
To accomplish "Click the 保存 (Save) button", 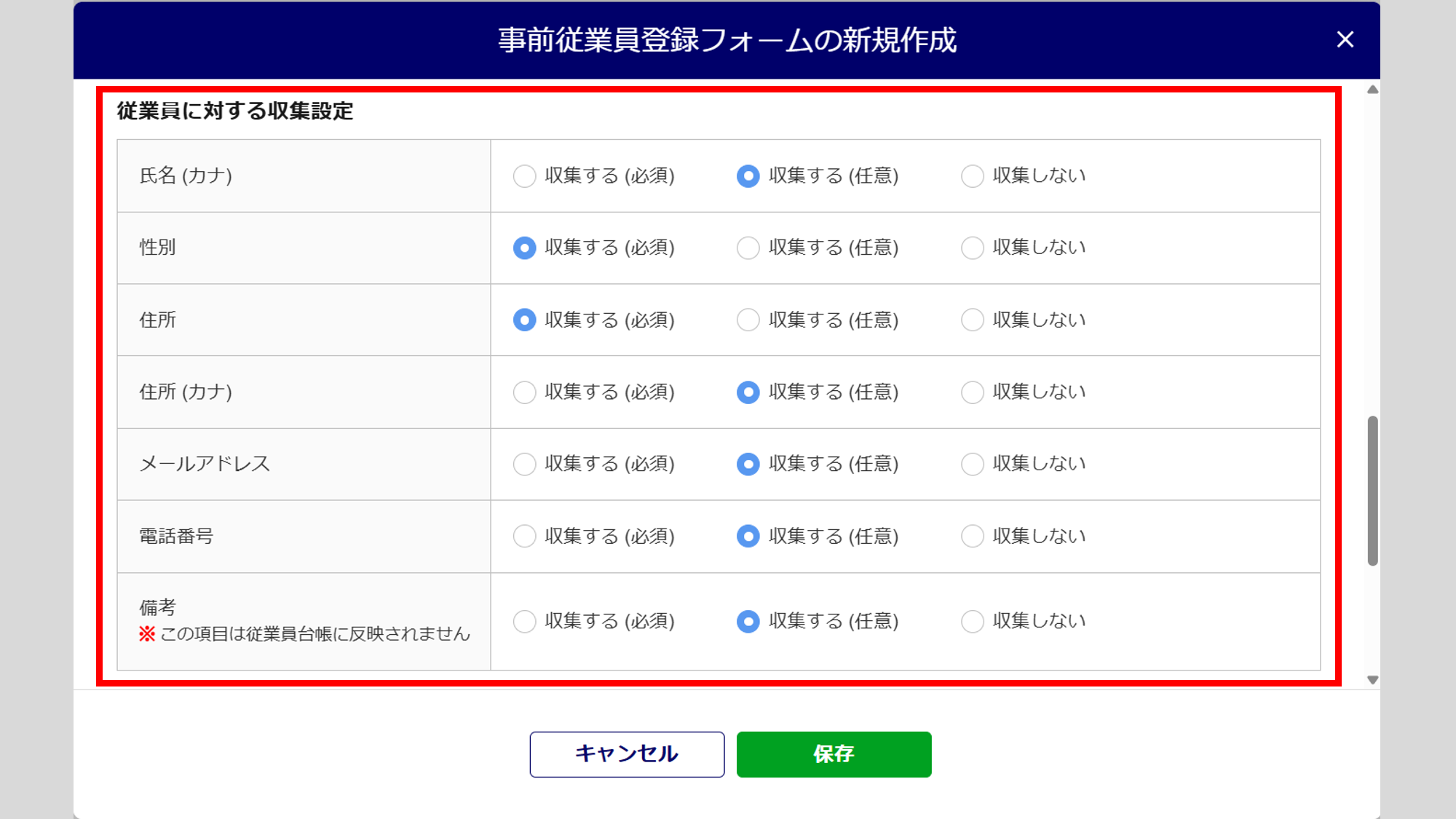I will pos(834,754).
